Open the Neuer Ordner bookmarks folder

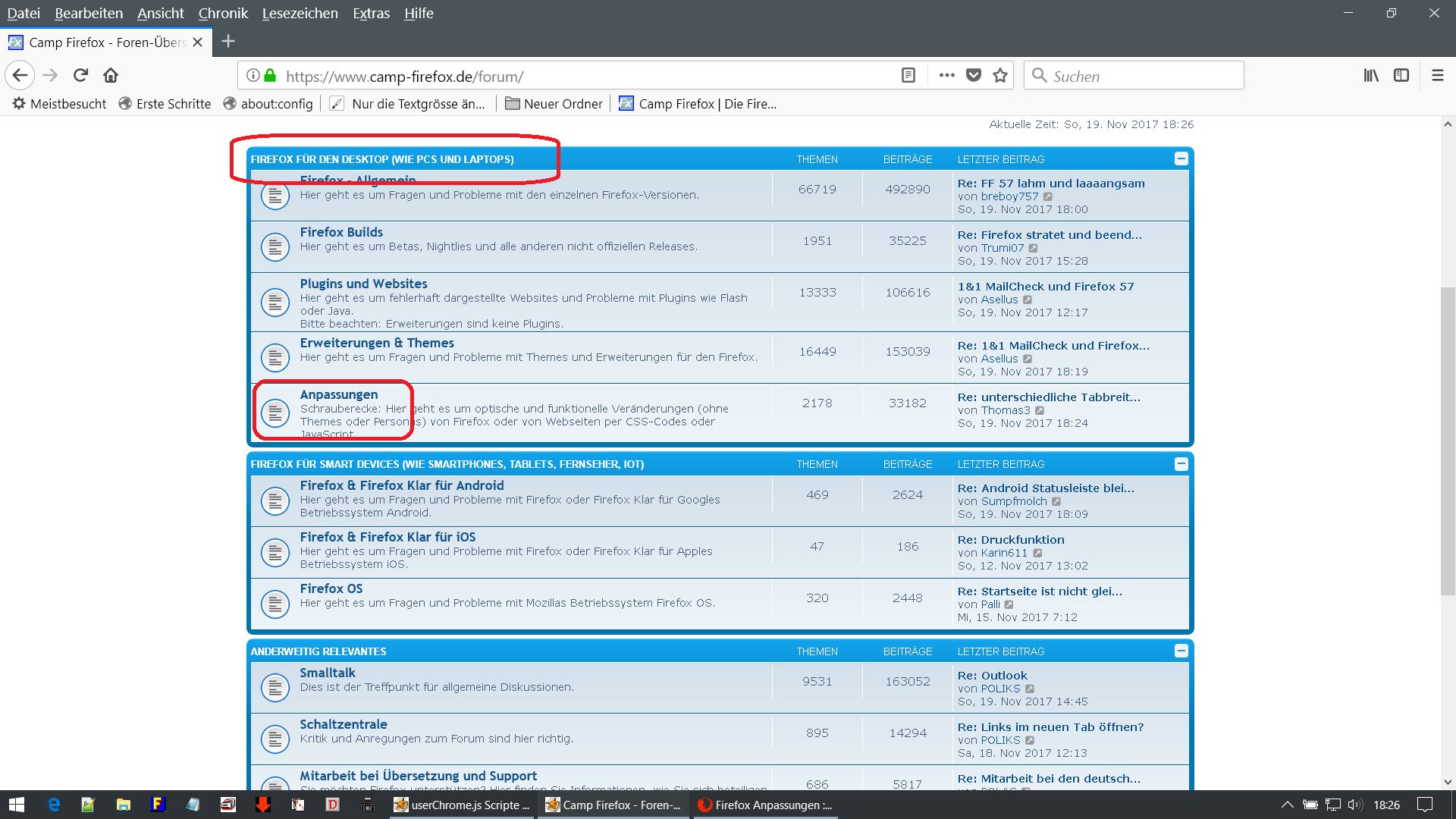tap(554, 104)
